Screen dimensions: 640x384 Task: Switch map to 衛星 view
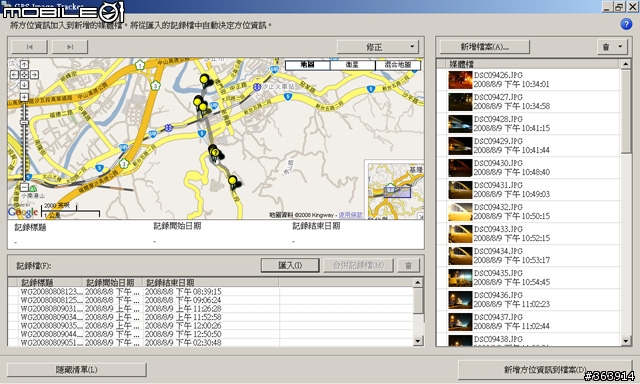tap(352, 65)
